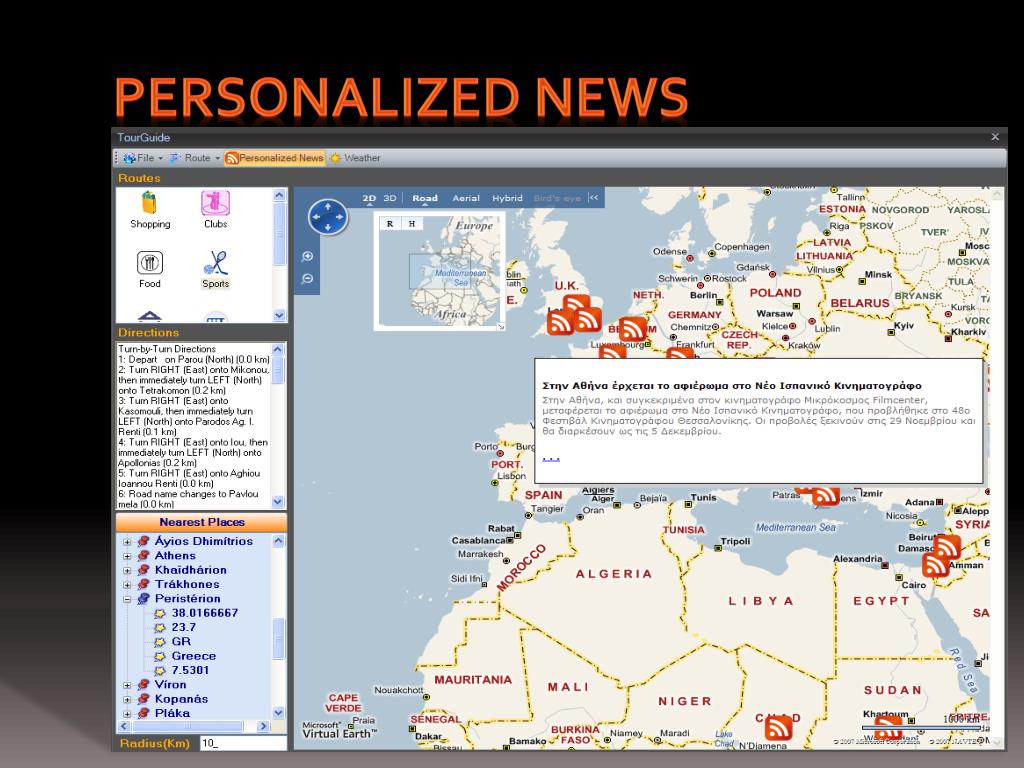Select the Hybrid map style
The image size is (1024, 768).
coord(507,198)
